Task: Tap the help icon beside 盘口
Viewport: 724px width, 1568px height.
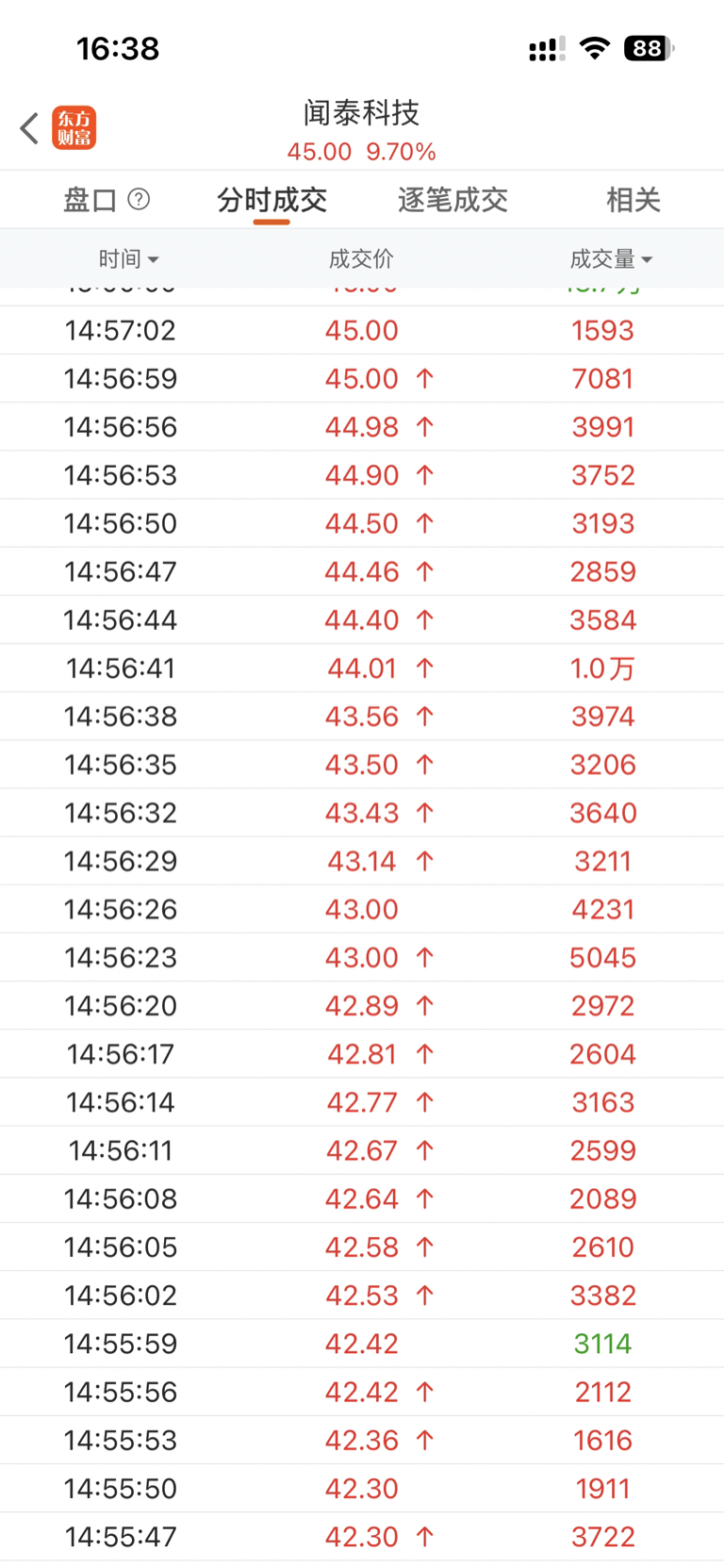Action: pos(139,199)
